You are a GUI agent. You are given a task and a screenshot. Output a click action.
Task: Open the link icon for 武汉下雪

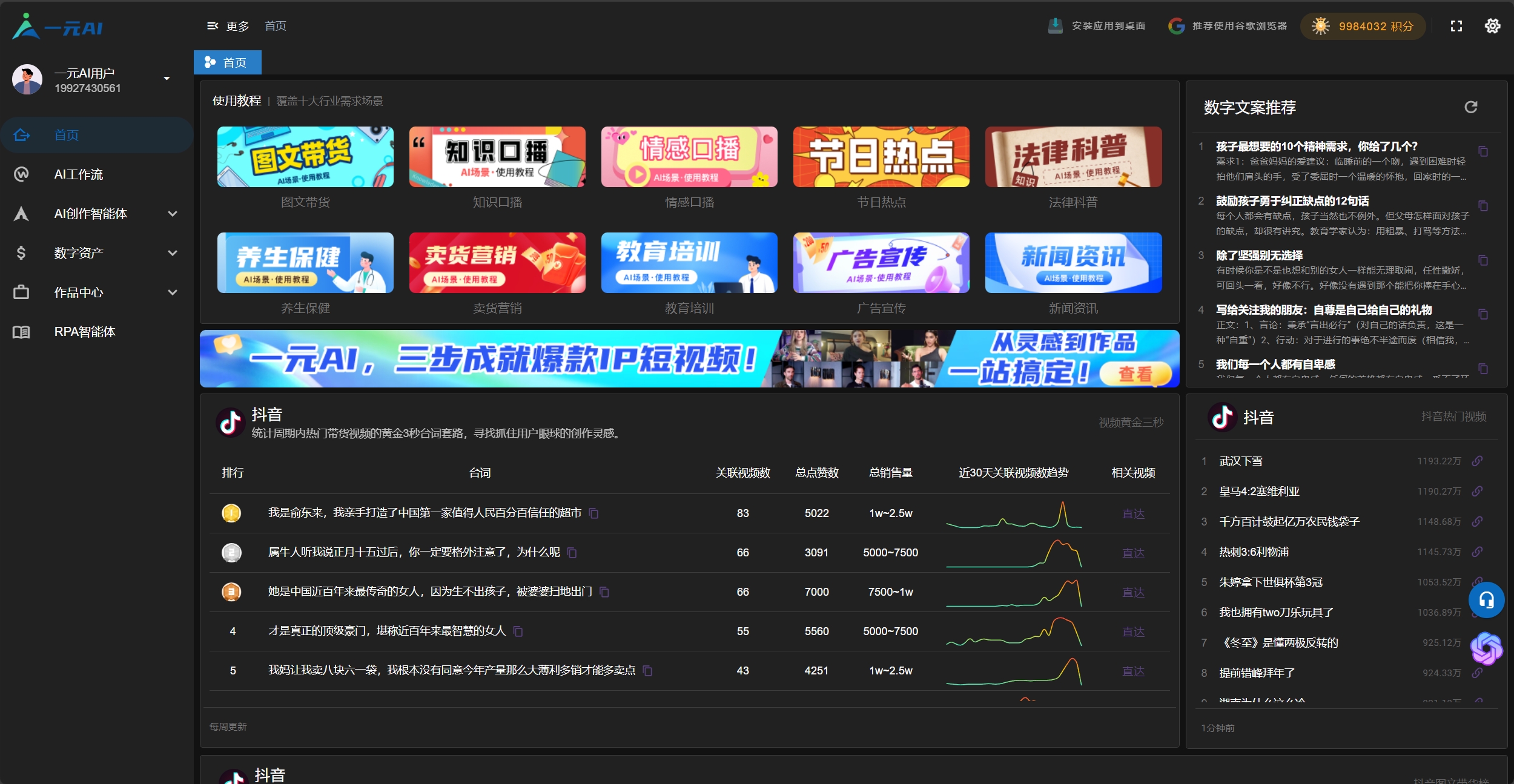pyautogui.click(x=1477, y=461)
